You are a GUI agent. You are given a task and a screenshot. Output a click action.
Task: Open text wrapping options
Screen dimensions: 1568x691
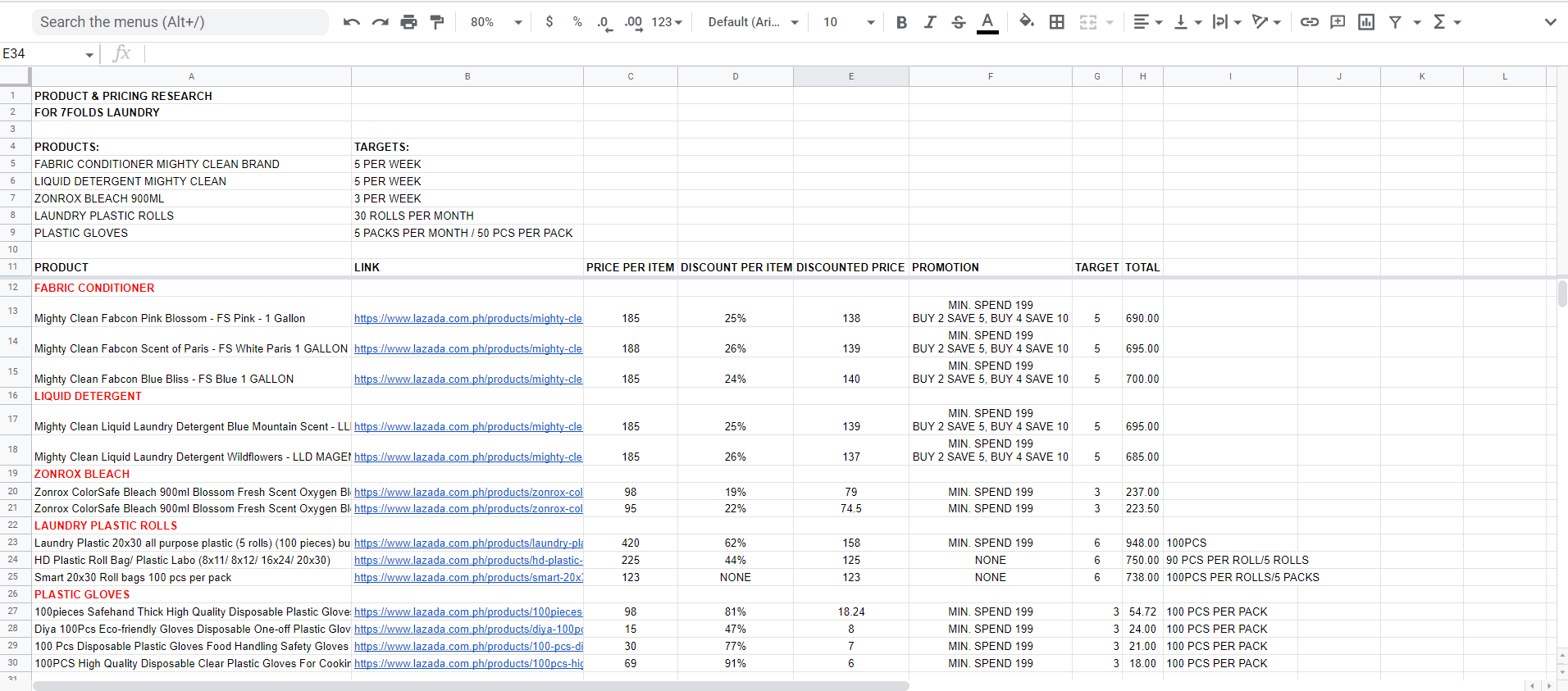1227,22
